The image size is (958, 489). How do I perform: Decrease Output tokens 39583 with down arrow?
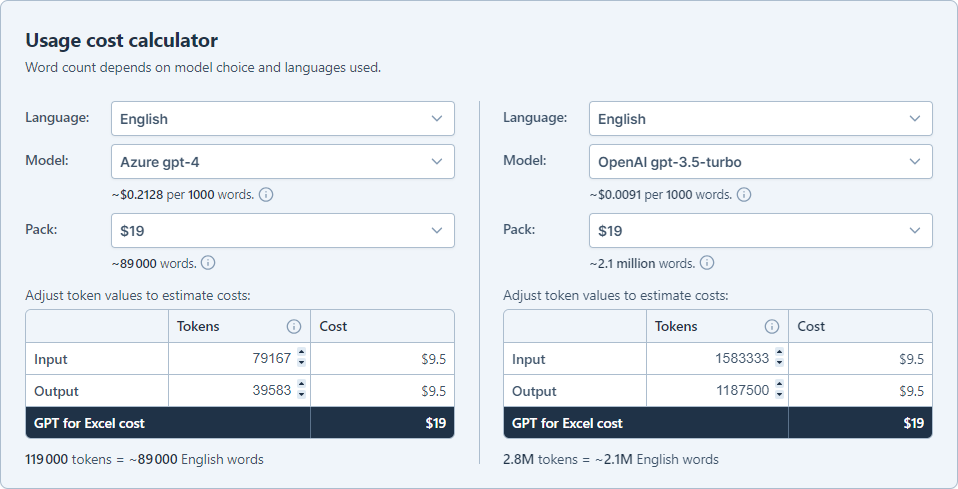(x=301, y=394)
